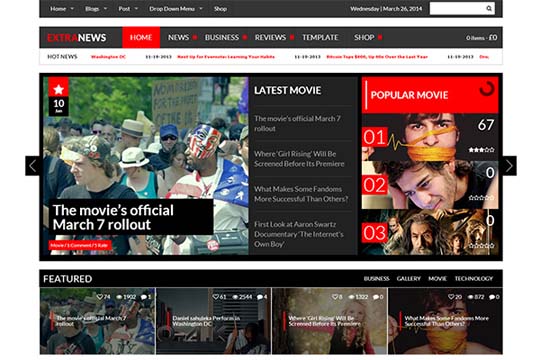Click the star badge on slider image
The image size is (540, 360).
coord(59,87)
